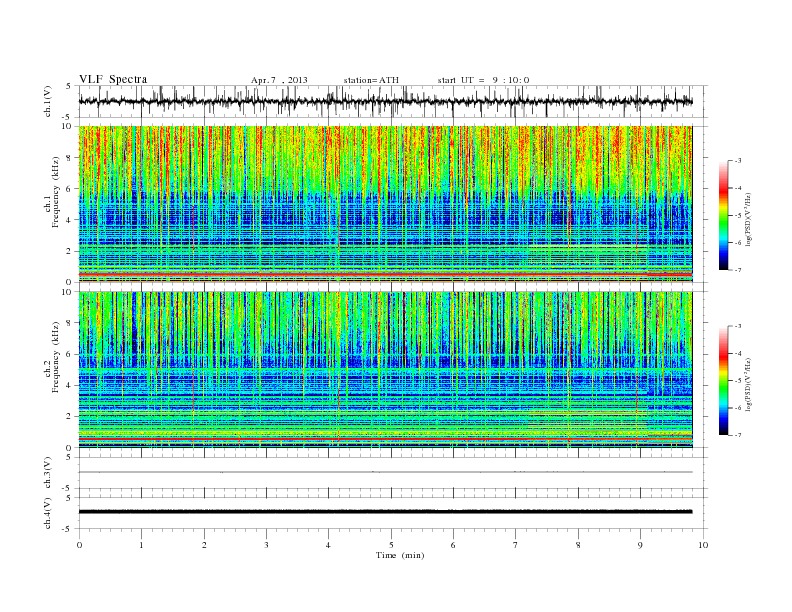Click the 'station=ATH' label
The width and height of the screenshot is (792, 612).
click(371, 80)
